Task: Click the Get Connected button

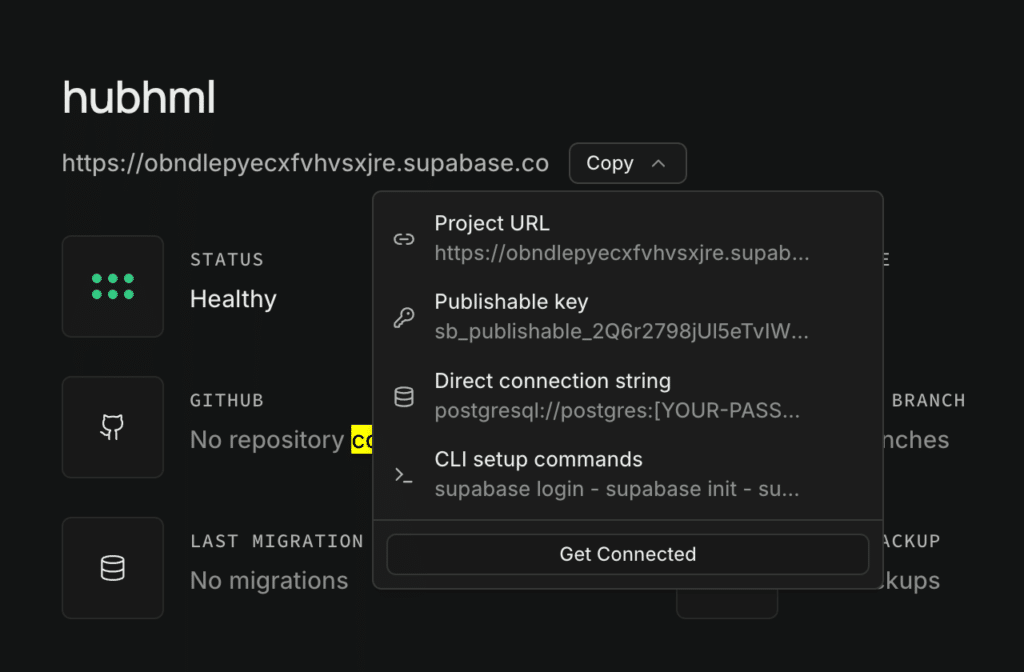Action: [628, 554]
